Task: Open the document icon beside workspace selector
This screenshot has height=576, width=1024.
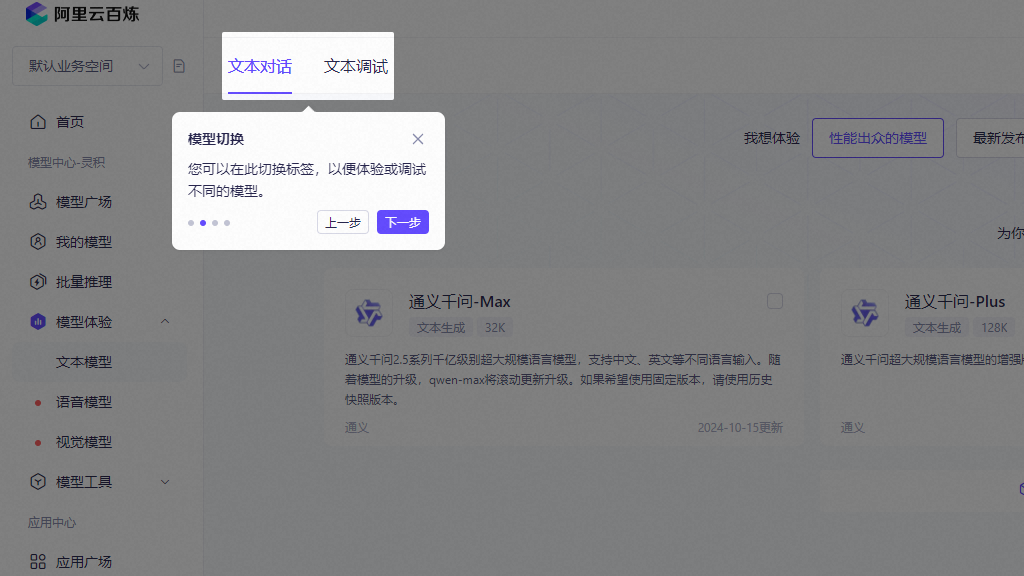Action: (x=179, y=66)
